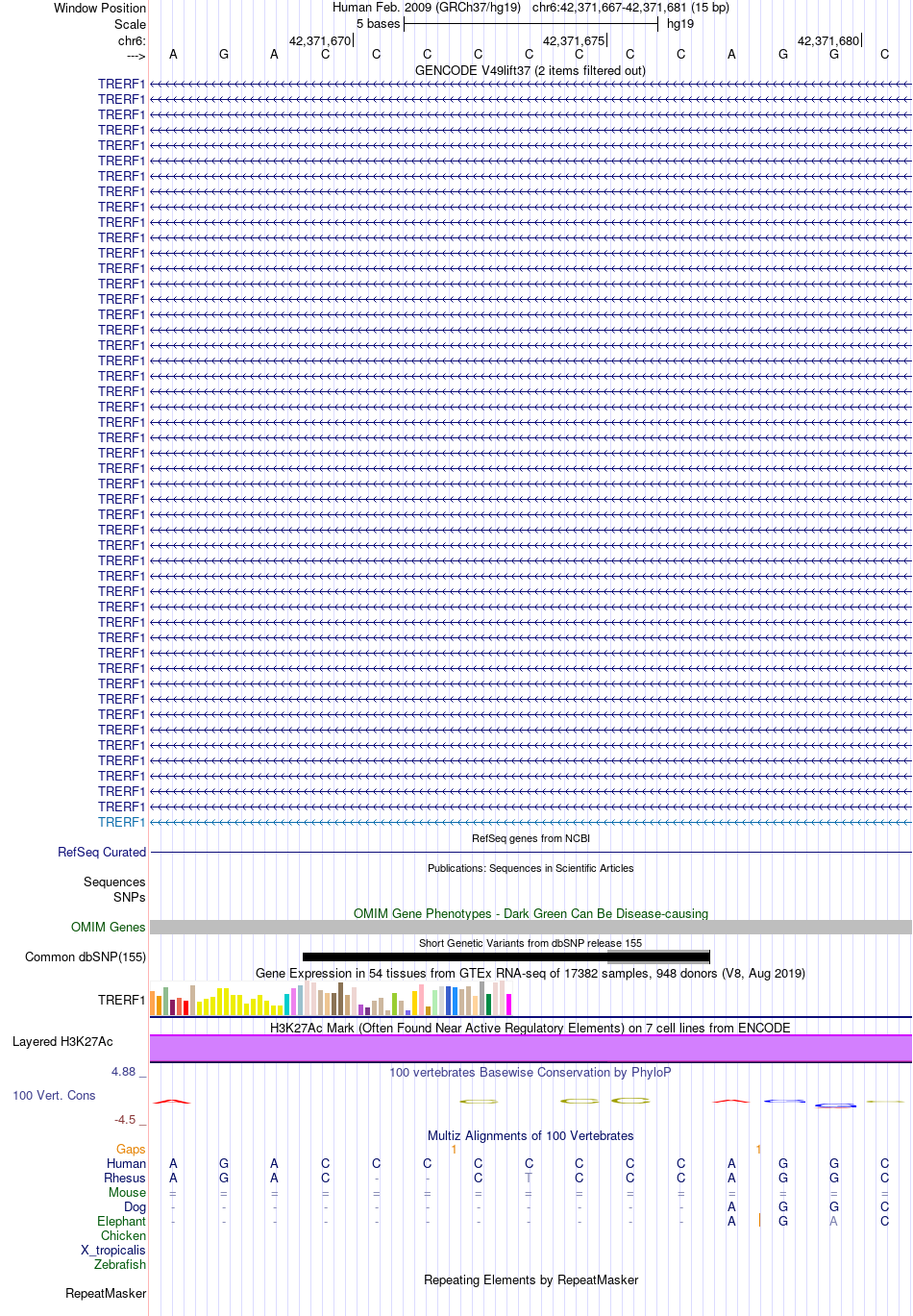
Task: Open Multiz Alignments of 100 Vertebrates title
Action: coord(531,1135)
